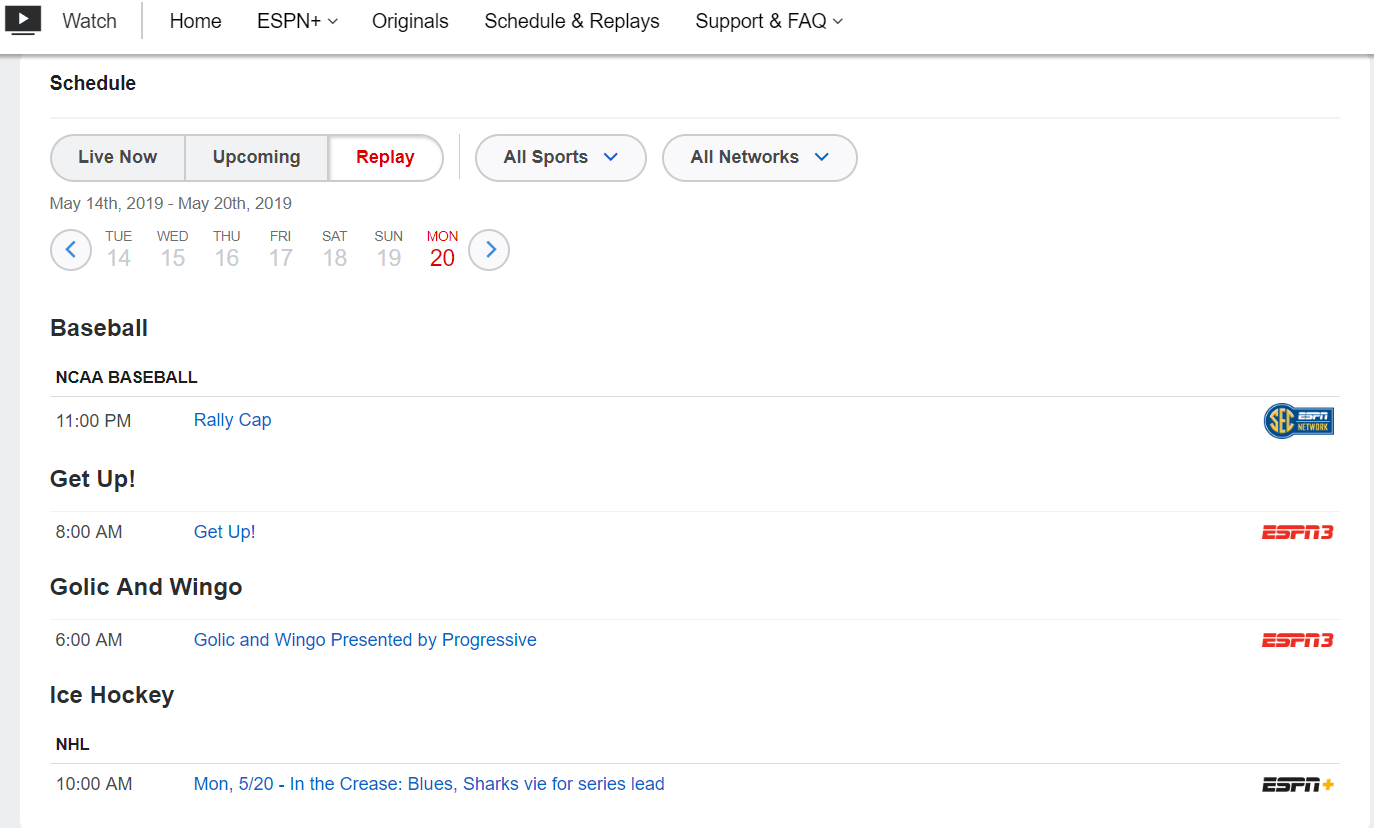This screenshot has height=828, width=1374.
Task: Click the date range May 14th - May 20th text
Action: pos(171,204)
